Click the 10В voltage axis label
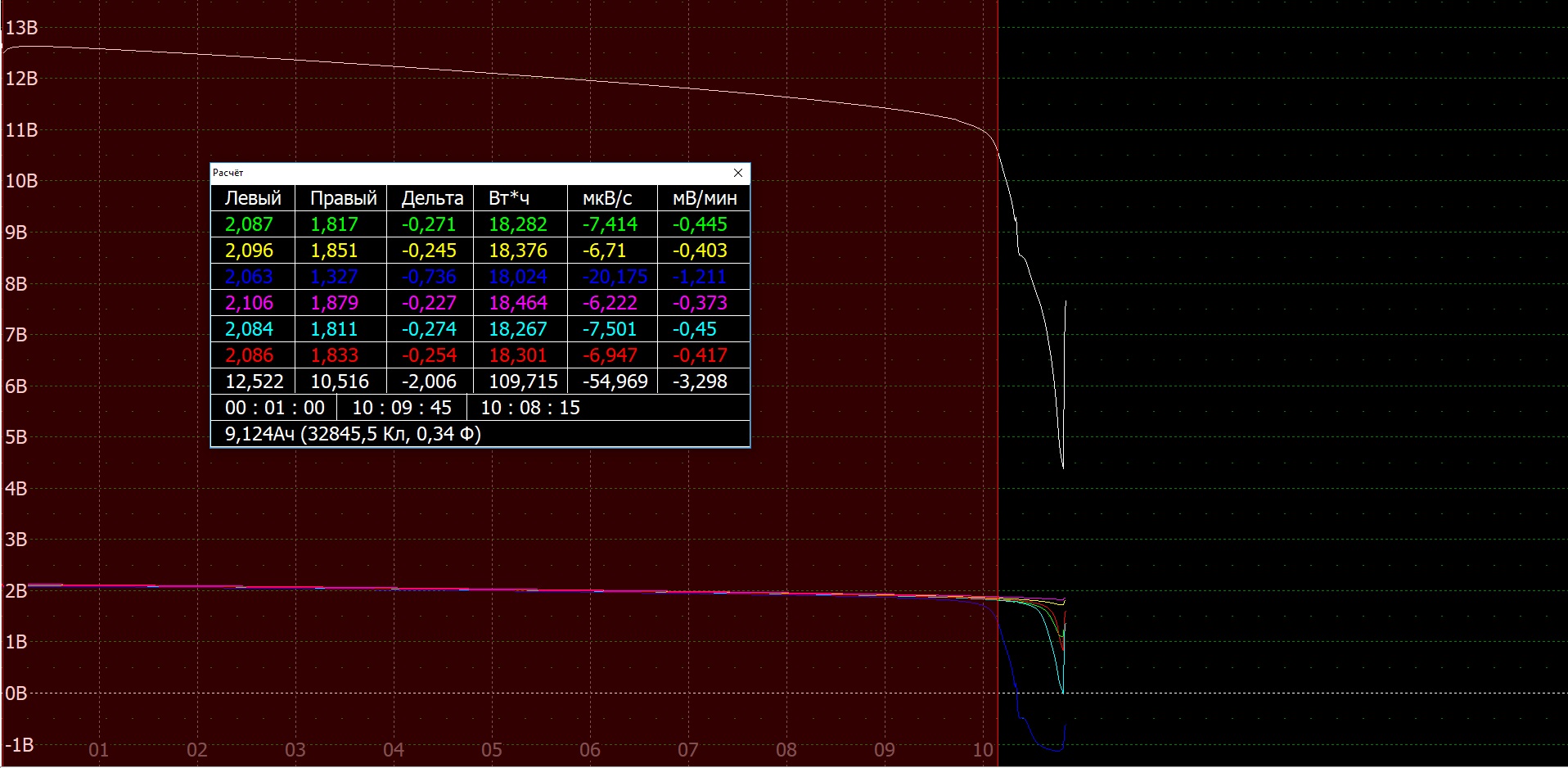 click(21, 181)
